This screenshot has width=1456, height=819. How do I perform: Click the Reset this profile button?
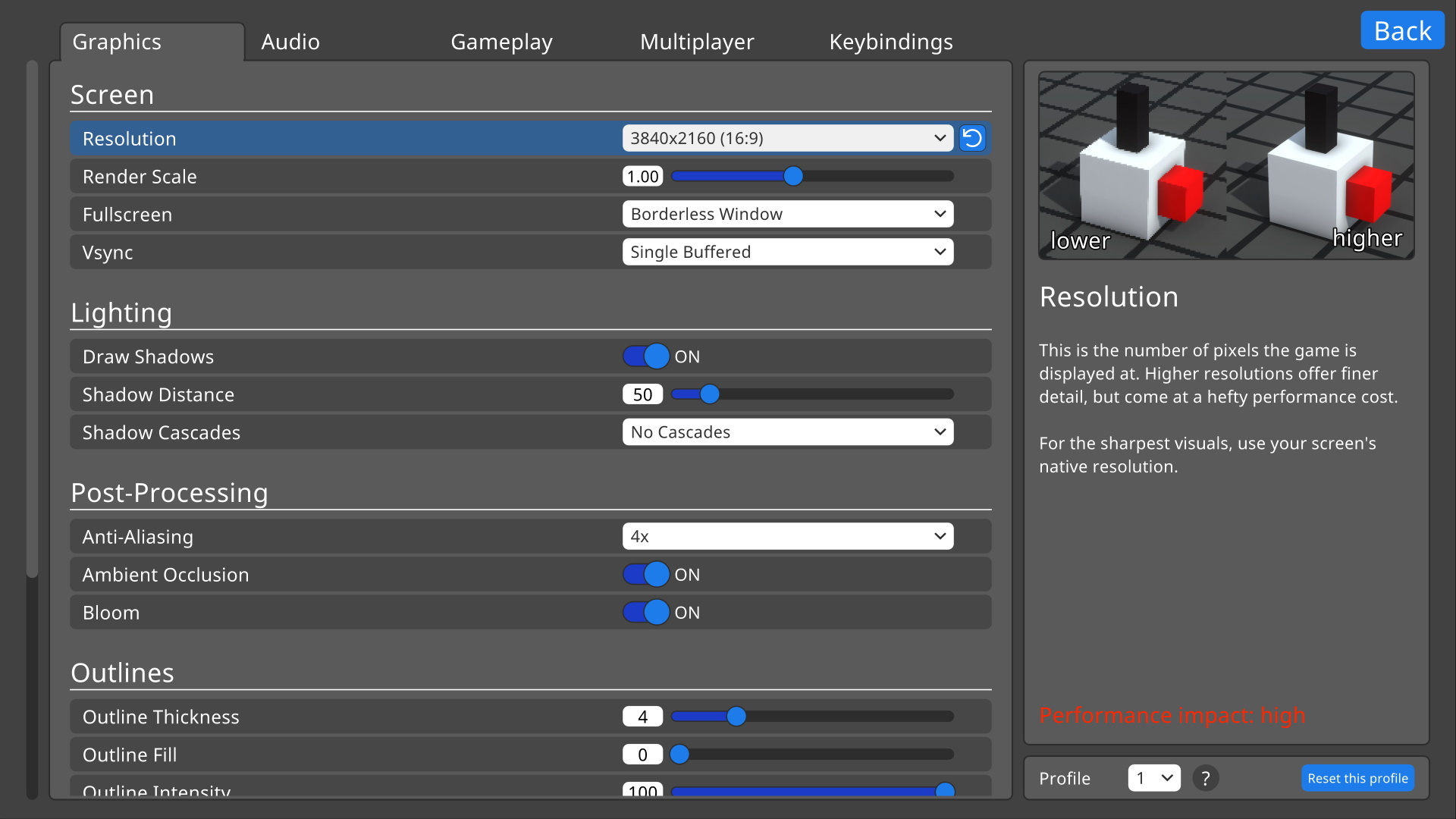tap(1357, 778)
